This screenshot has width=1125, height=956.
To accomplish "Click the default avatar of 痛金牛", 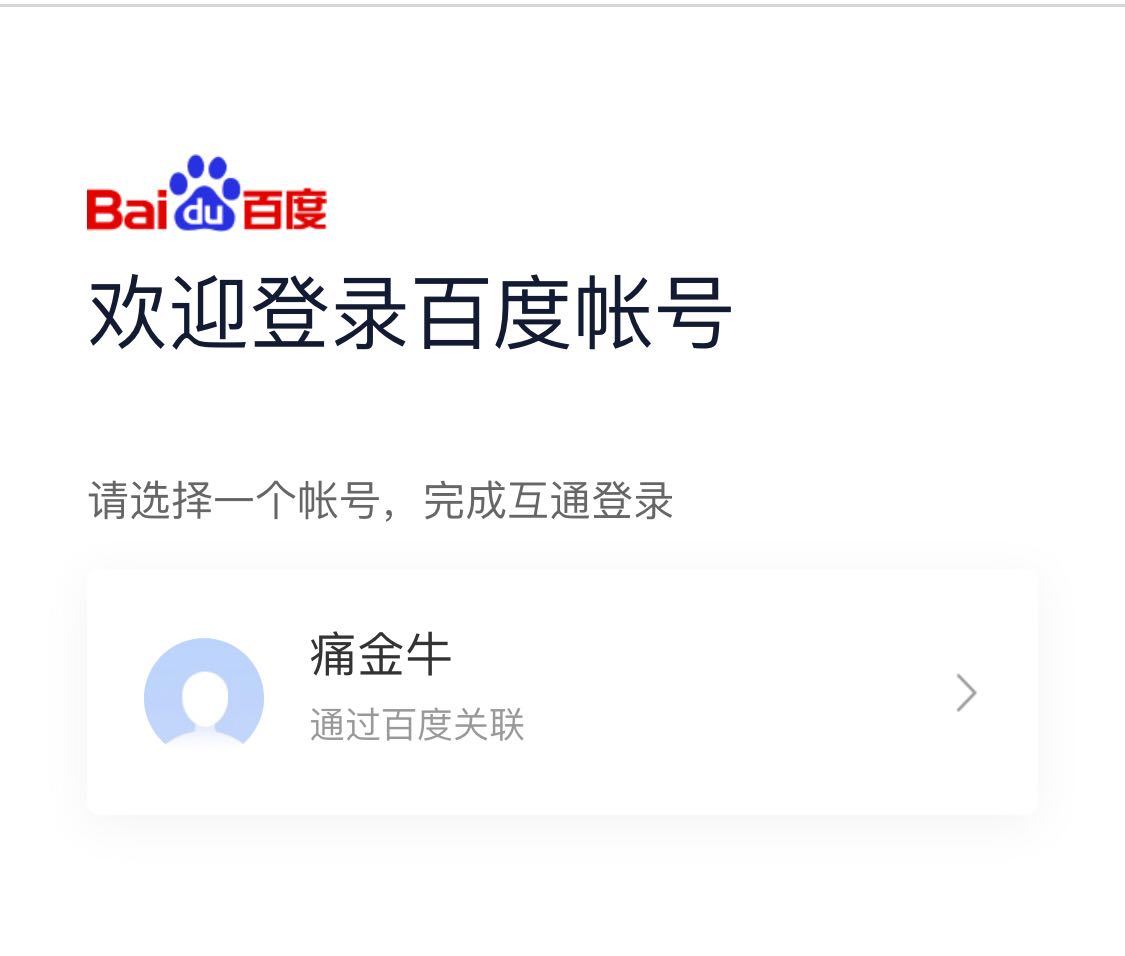I will click(x=204, y=692).
